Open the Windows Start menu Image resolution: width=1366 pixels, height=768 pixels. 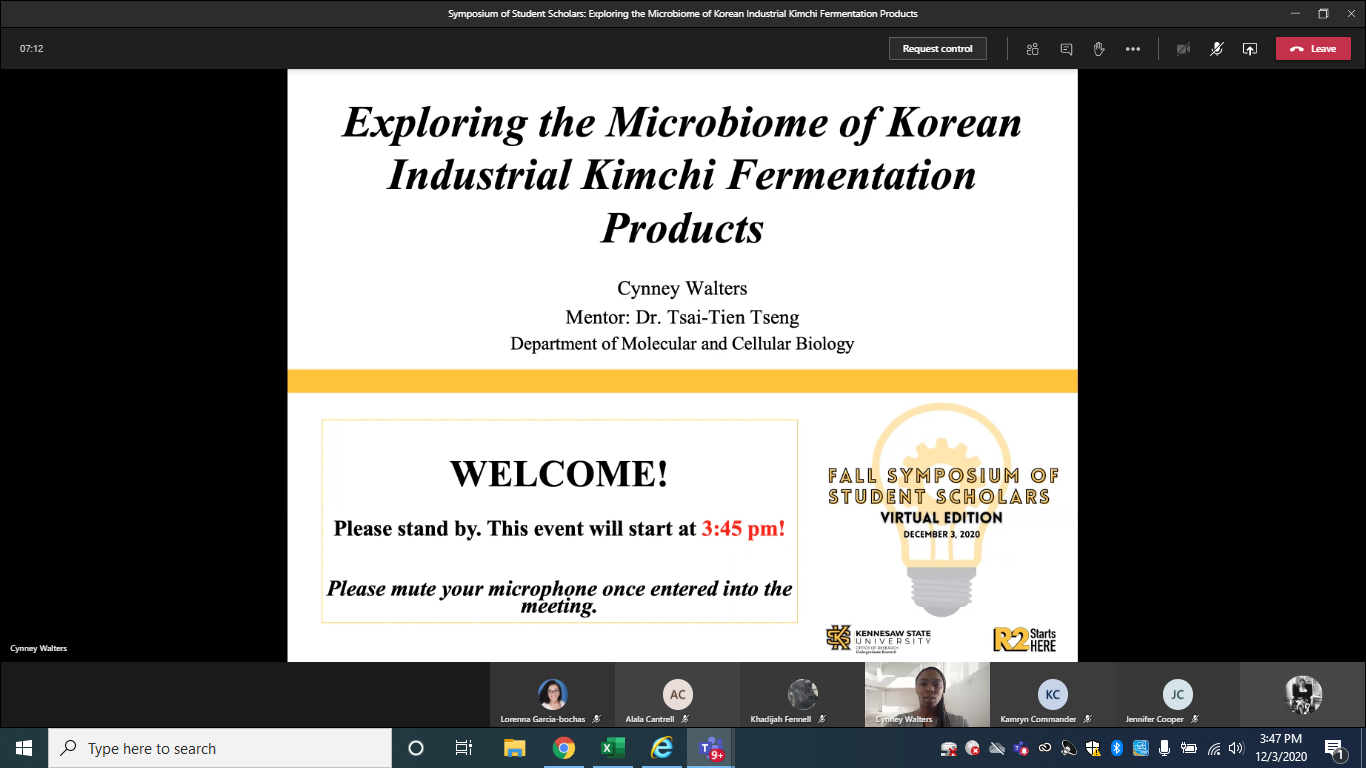[x=24, y=748]
